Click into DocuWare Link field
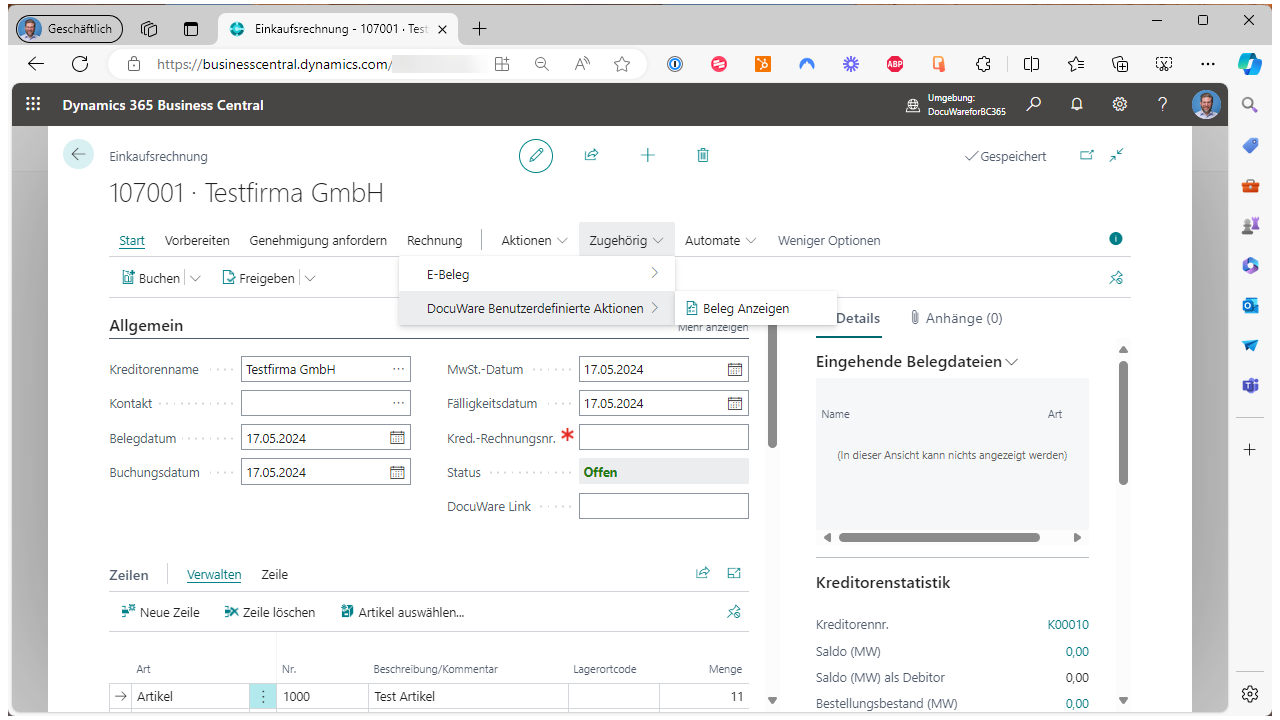 pyautogui.click(x=664, y=506)
